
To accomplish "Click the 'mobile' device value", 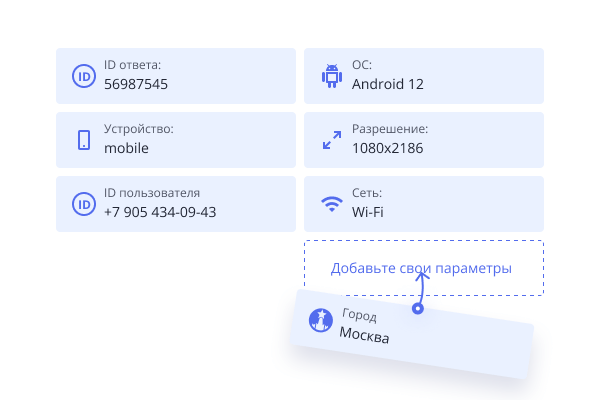I will 126,148.
